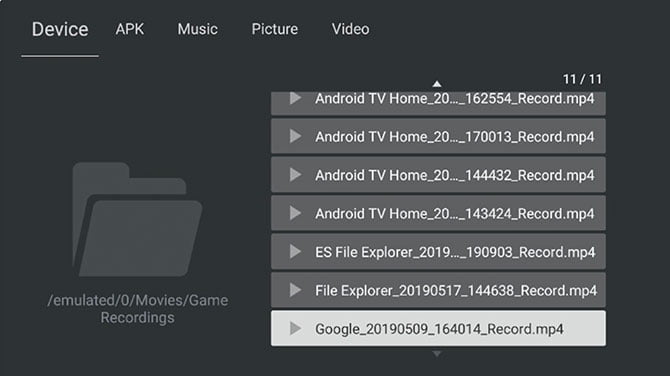The image size is (670, 376).
Task: Select Android TV Home_20..._144432_Record.mp4
Action: pos(438,175)
